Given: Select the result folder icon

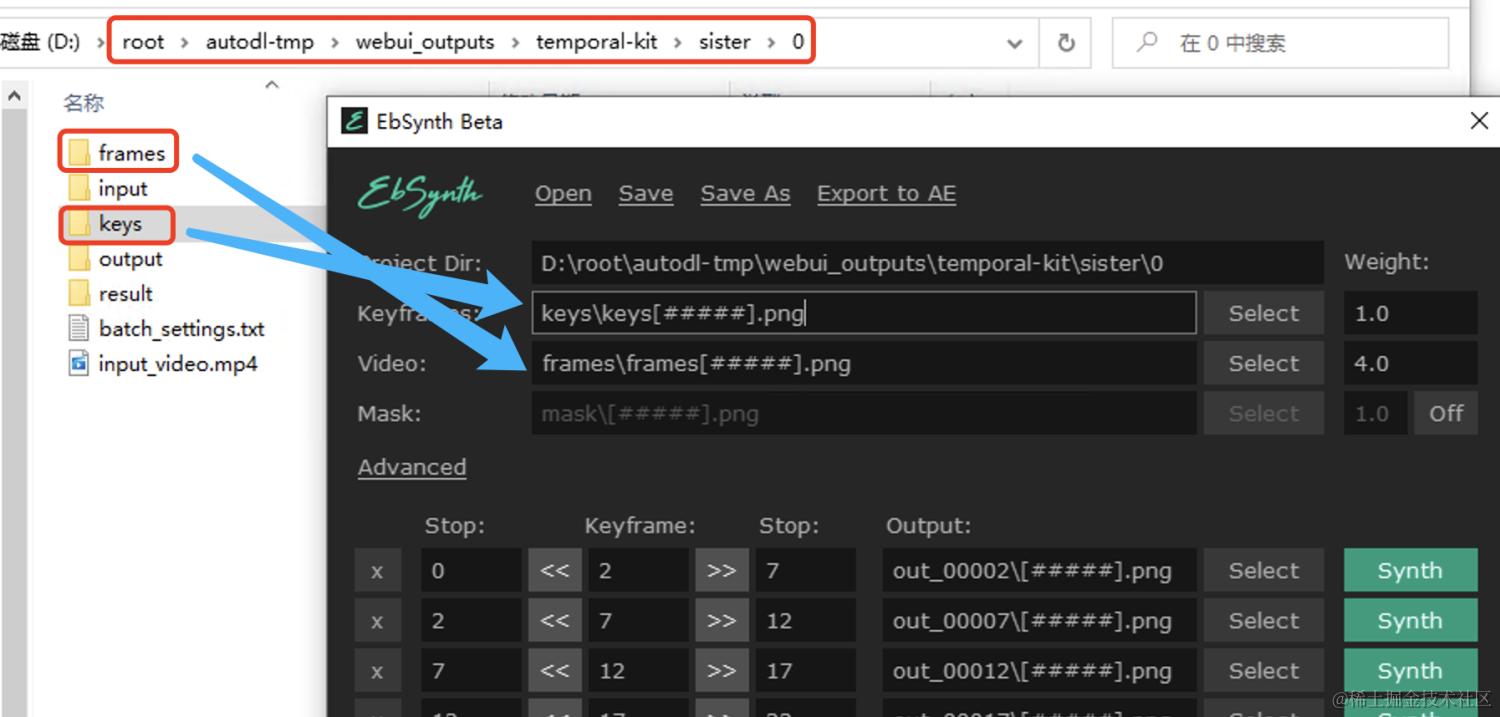Looking at the screenshot, I should tap(80, 294).
